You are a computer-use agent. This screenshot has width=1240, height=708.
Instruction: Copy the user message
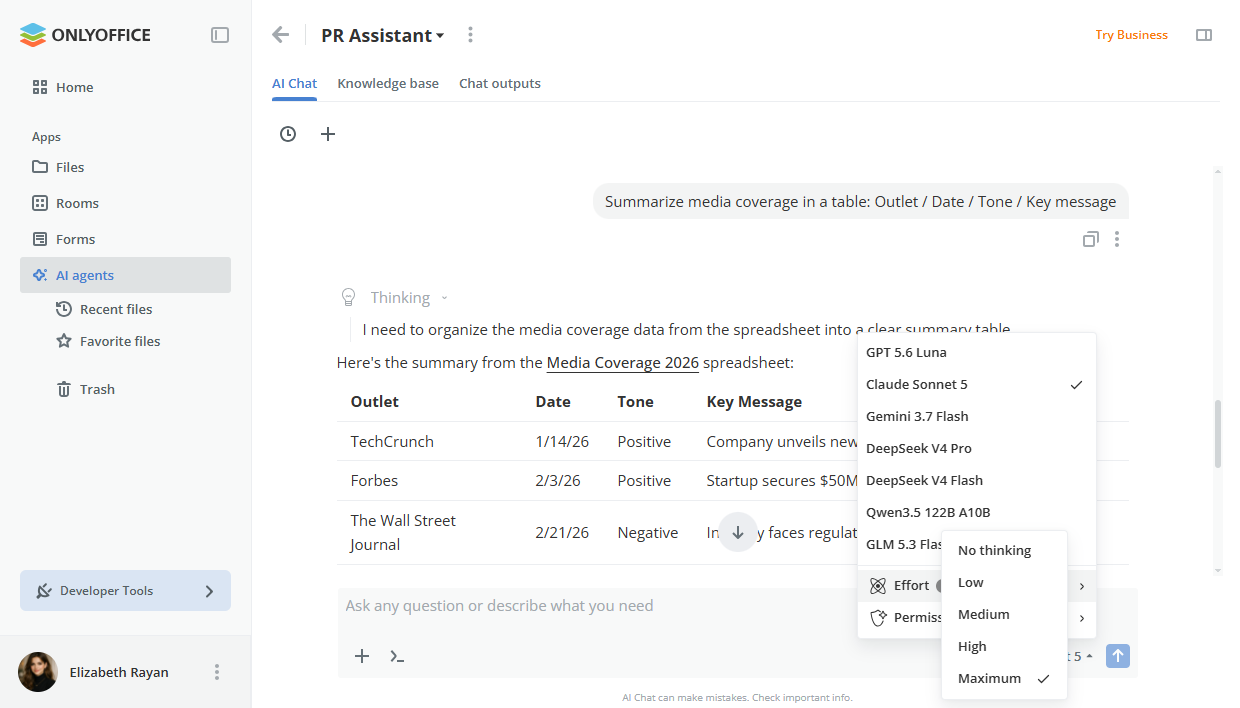(1091, 239)
